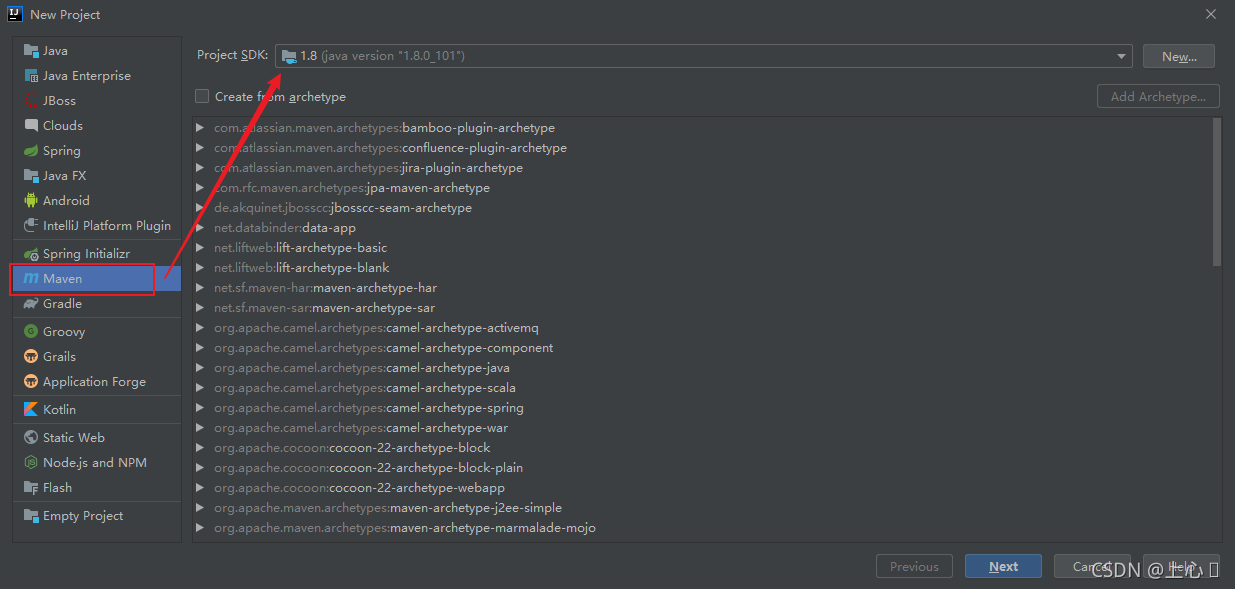Click the Spring Initializr icon
This screenshot has height=589, width=1235.
coord(31,253)
